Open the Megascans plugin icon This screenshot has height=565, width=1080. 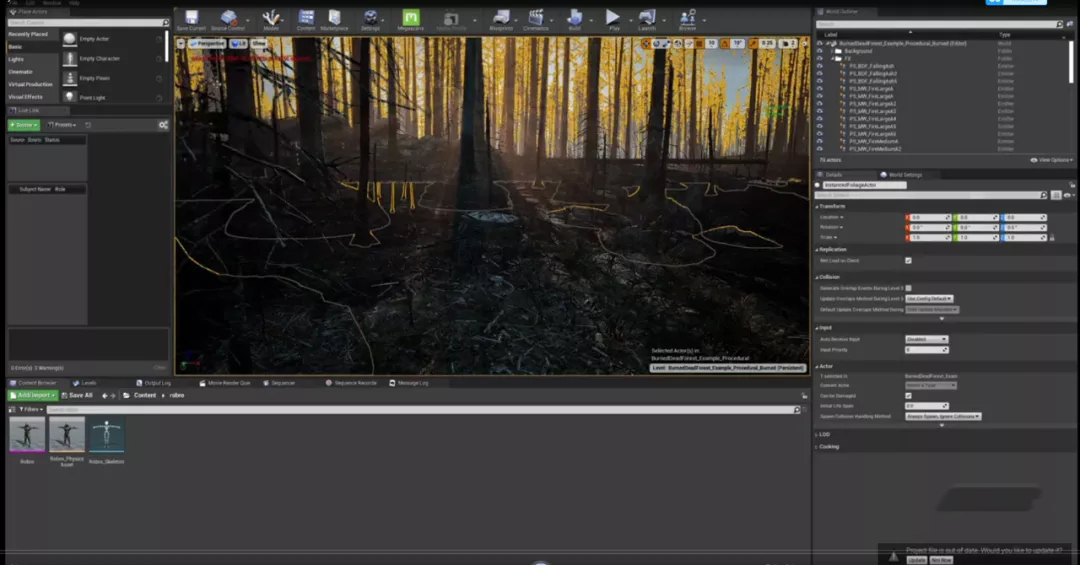tap(410, 19)
